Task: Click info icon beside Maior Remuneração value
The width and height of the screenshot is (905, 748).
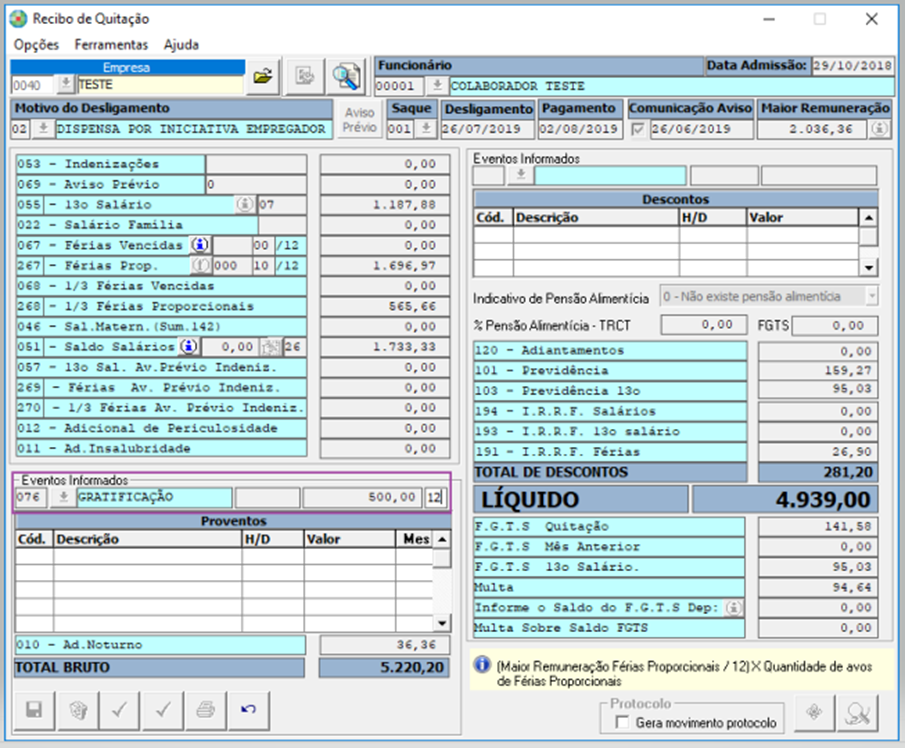Action: (880, 129)
